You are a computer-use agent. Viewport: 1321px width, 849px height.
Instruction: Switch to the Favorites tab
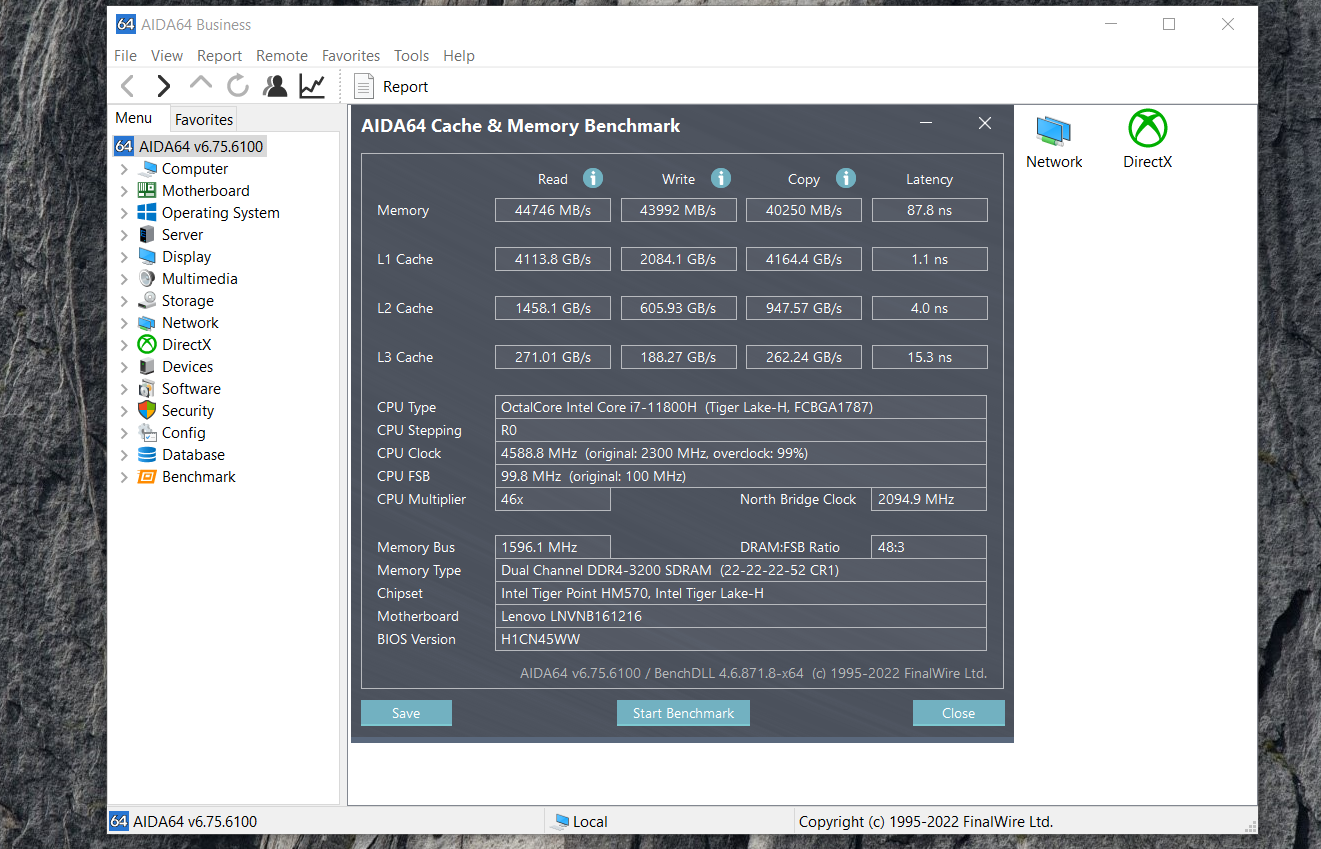tap(204, 119)
